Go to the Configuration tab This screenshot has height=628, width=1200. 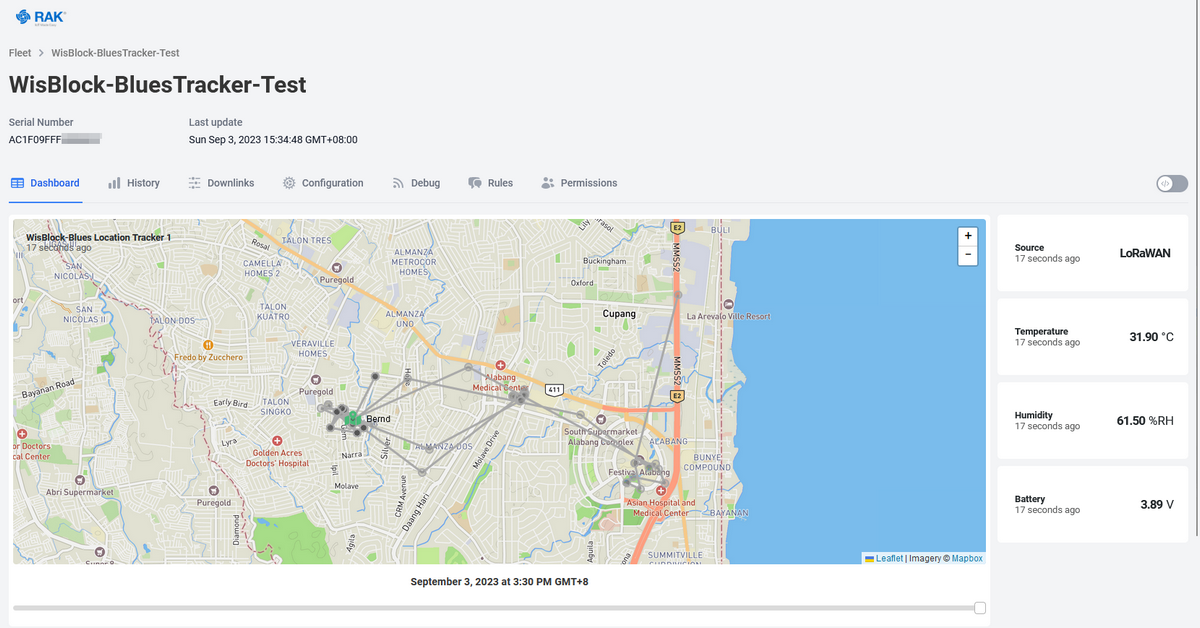coord(323,183)
